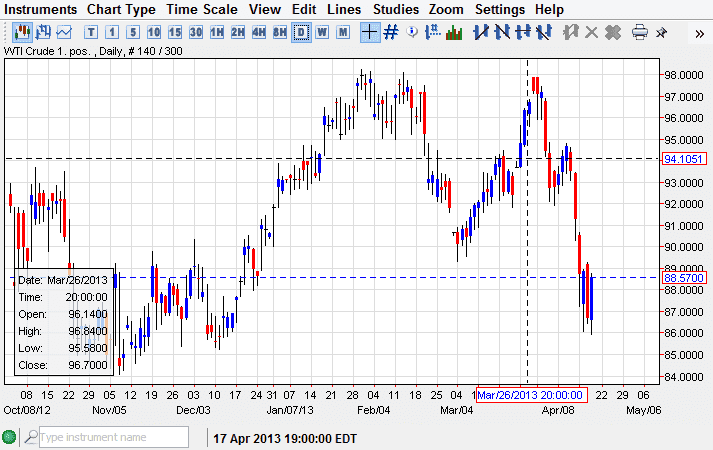Click the instrument name search field

click(113, 437)
